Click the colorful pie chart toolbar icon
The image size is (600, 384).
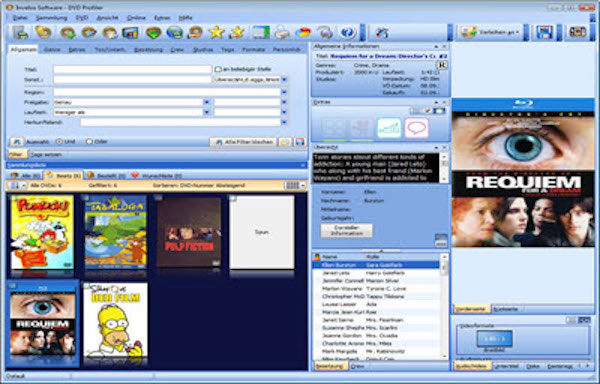(x=303, y=33)
